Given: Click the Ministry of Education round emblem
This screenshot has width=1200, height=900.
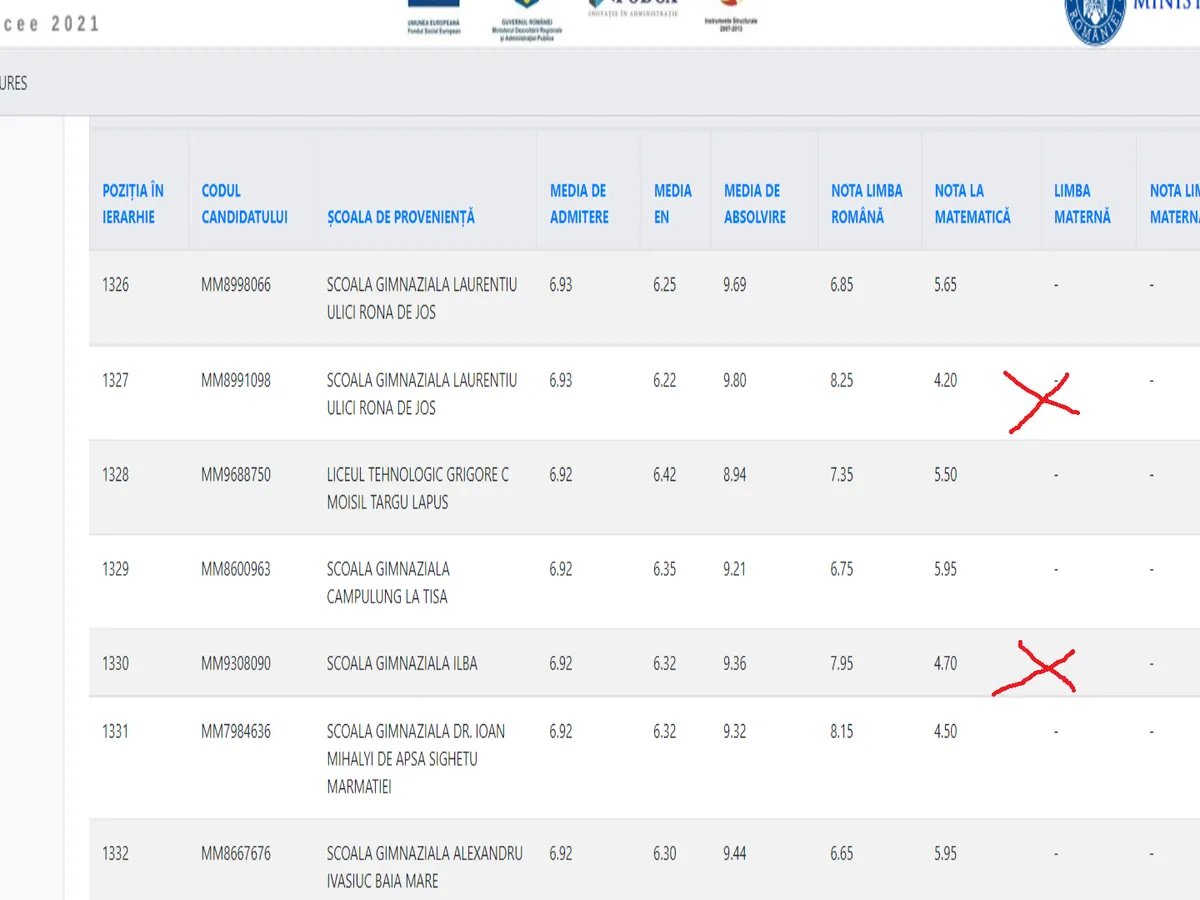Looking at the screenshot, I should pos(1095,18).
